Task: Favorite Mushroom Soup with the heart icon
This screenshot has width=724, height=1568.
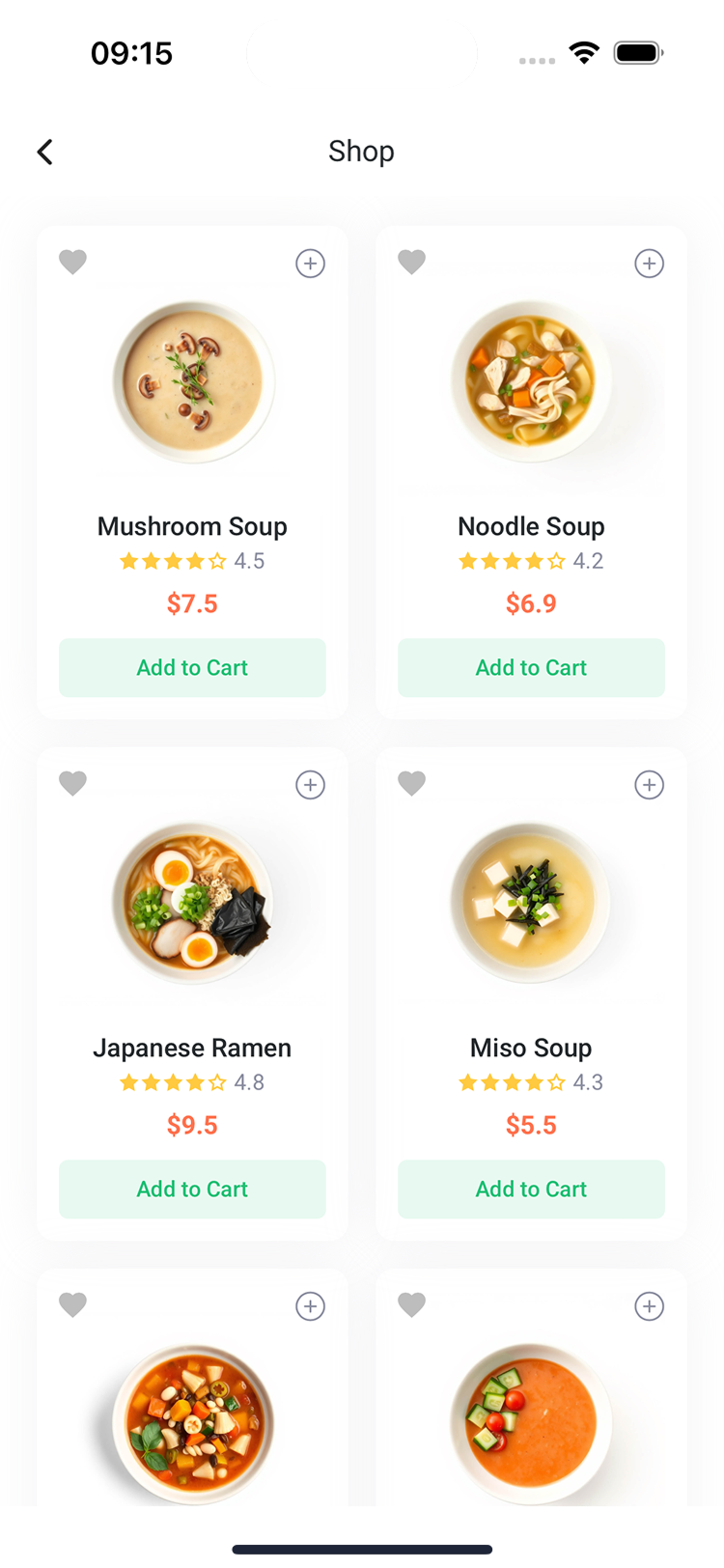Action: pos(72,262)
